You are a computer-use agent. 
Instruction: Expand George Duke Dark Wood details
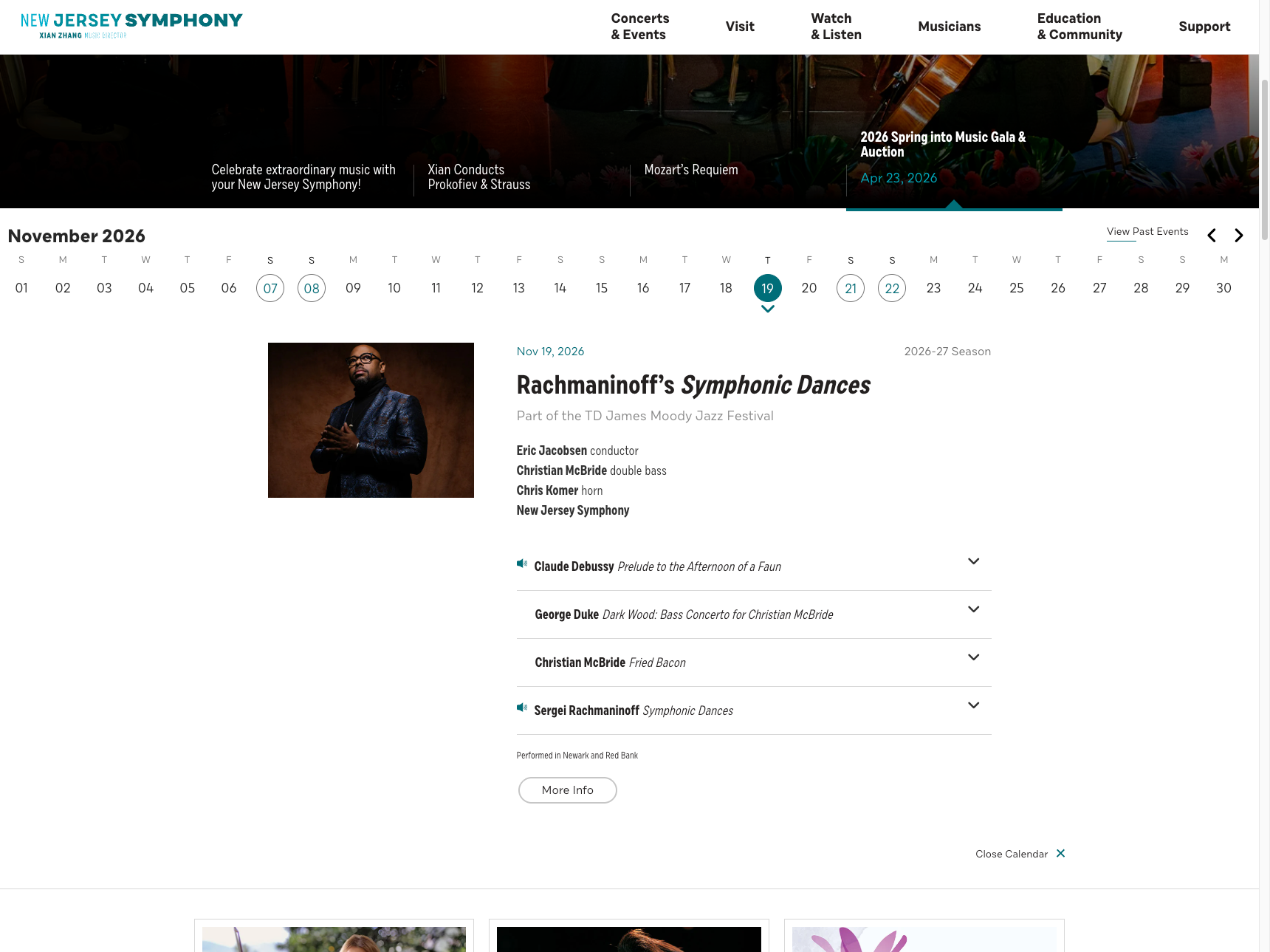point(973,610)
